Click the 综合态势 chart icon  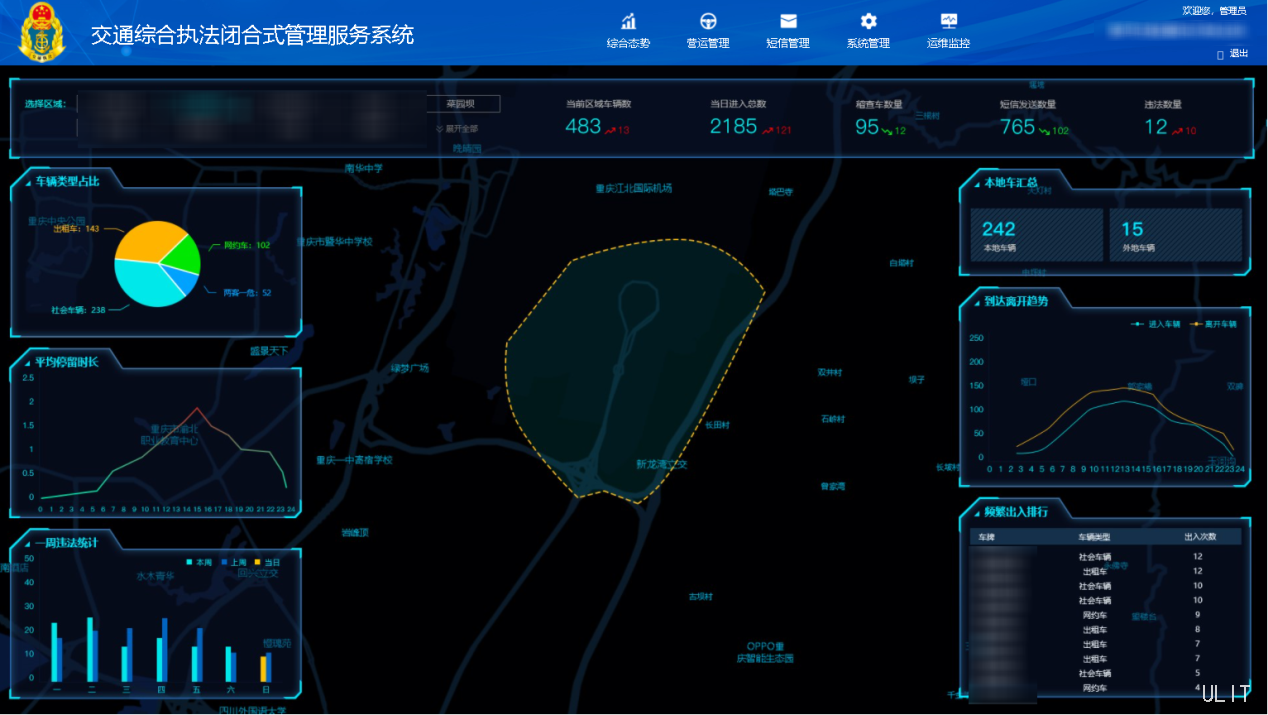(627, 22)
